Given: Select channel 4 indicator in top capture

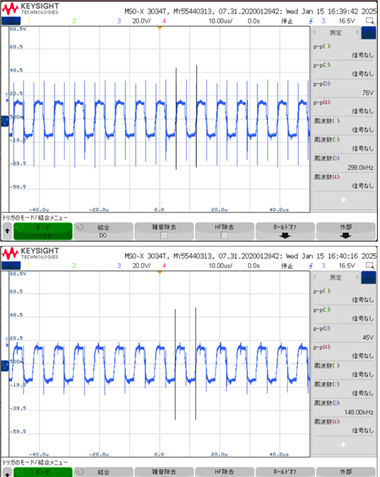Looking at the screenshot, I should click(164, 21).
